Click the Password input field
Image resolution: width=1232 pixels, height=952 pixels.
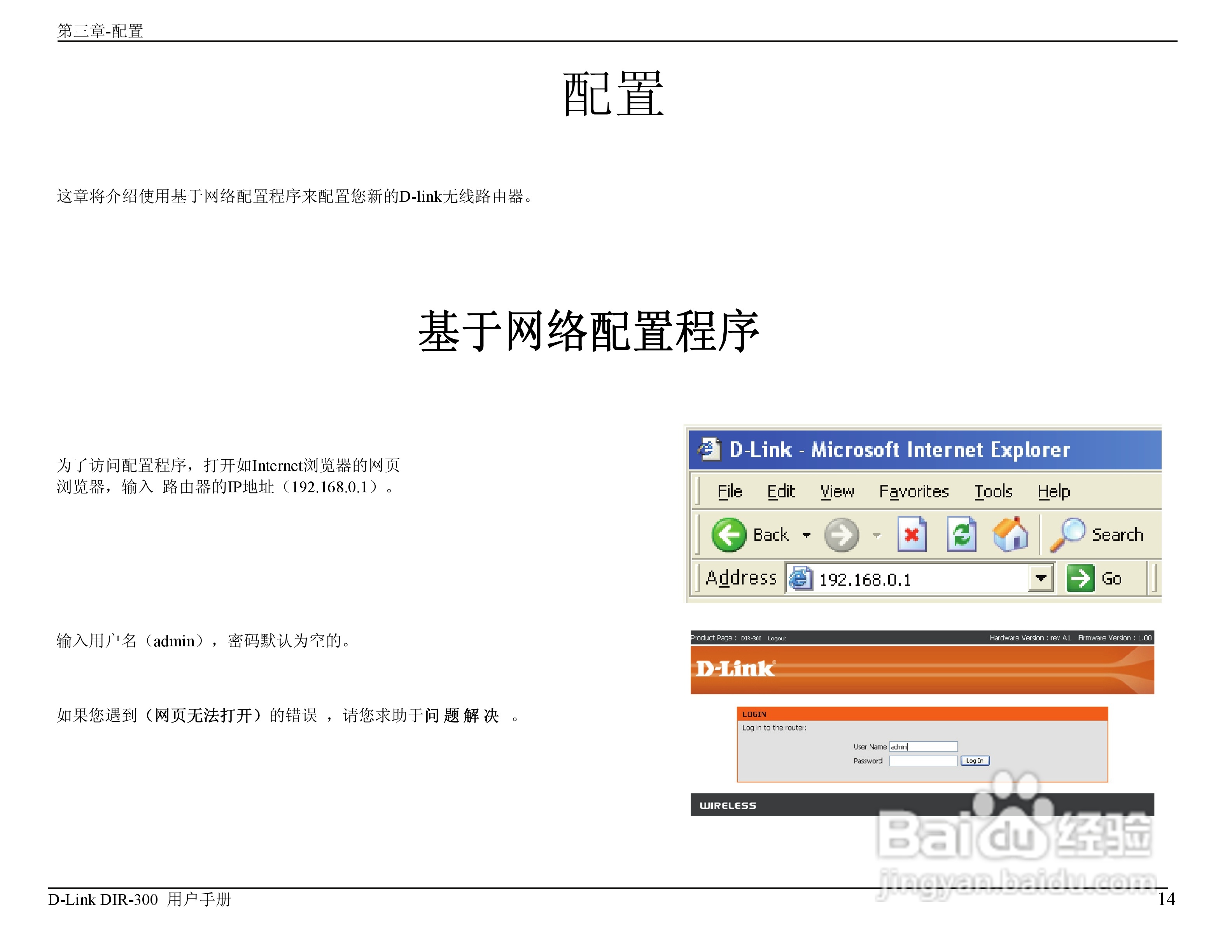(x=923, y=761)
